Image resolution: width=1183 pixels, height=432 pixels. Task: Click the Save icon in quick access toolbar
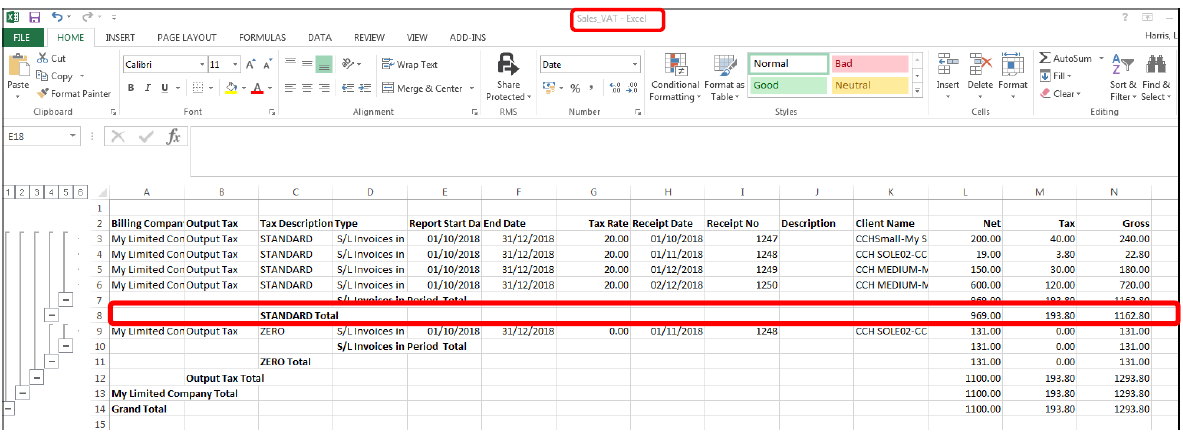35,17
